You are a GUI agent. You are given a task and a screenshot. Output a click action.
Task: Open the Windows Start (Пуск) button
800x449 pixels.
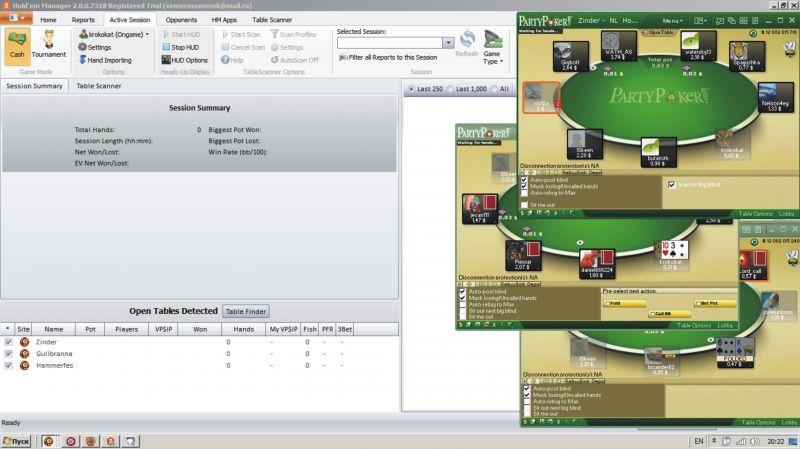click(16, 441)
